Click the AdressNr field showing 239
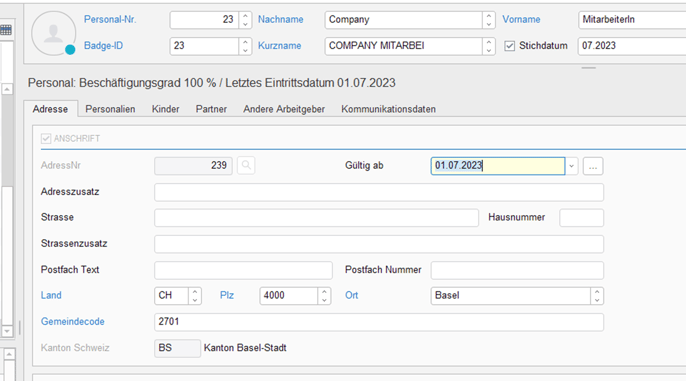This screenshot has width=686, height=381. (x=193, y=166)
